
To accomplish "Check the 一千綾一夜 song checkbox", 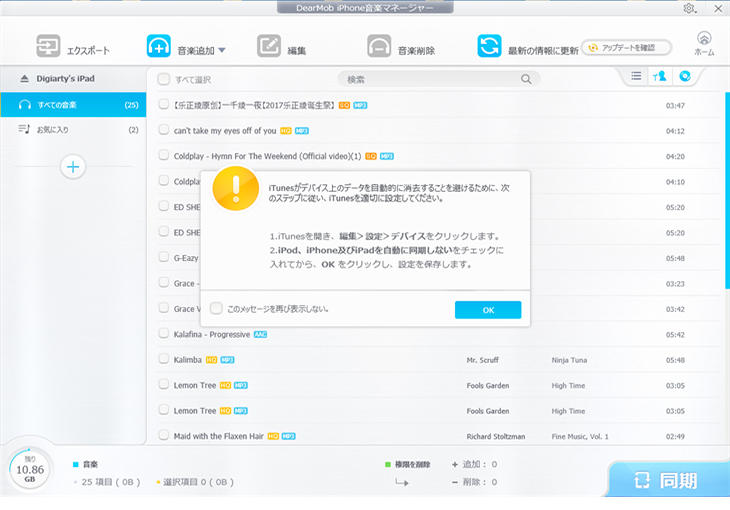I will point(163,104).
